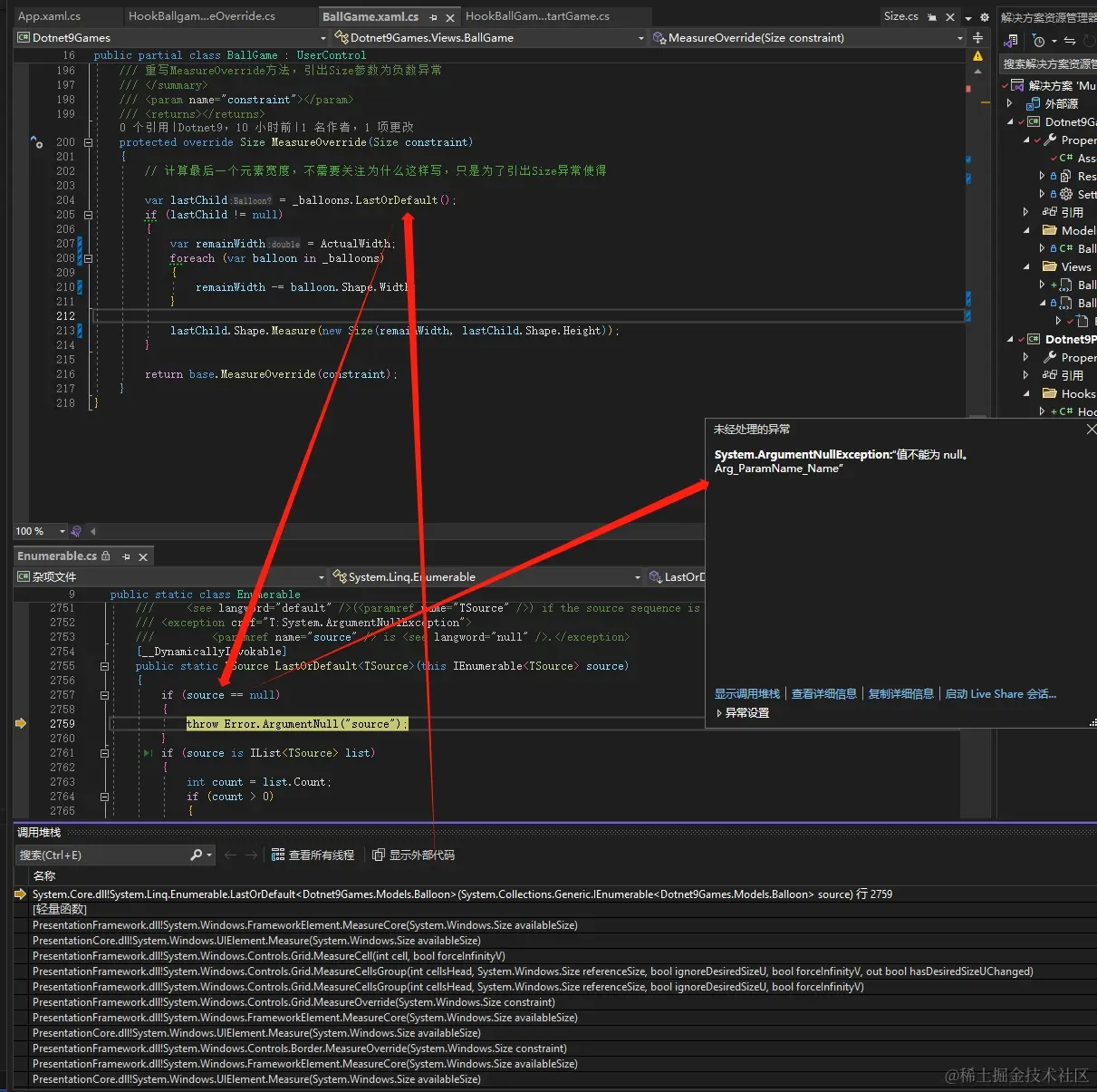Select the [轻量函数] call stack row
This screenshot has height=1092, width=1097.
point(59,909)
